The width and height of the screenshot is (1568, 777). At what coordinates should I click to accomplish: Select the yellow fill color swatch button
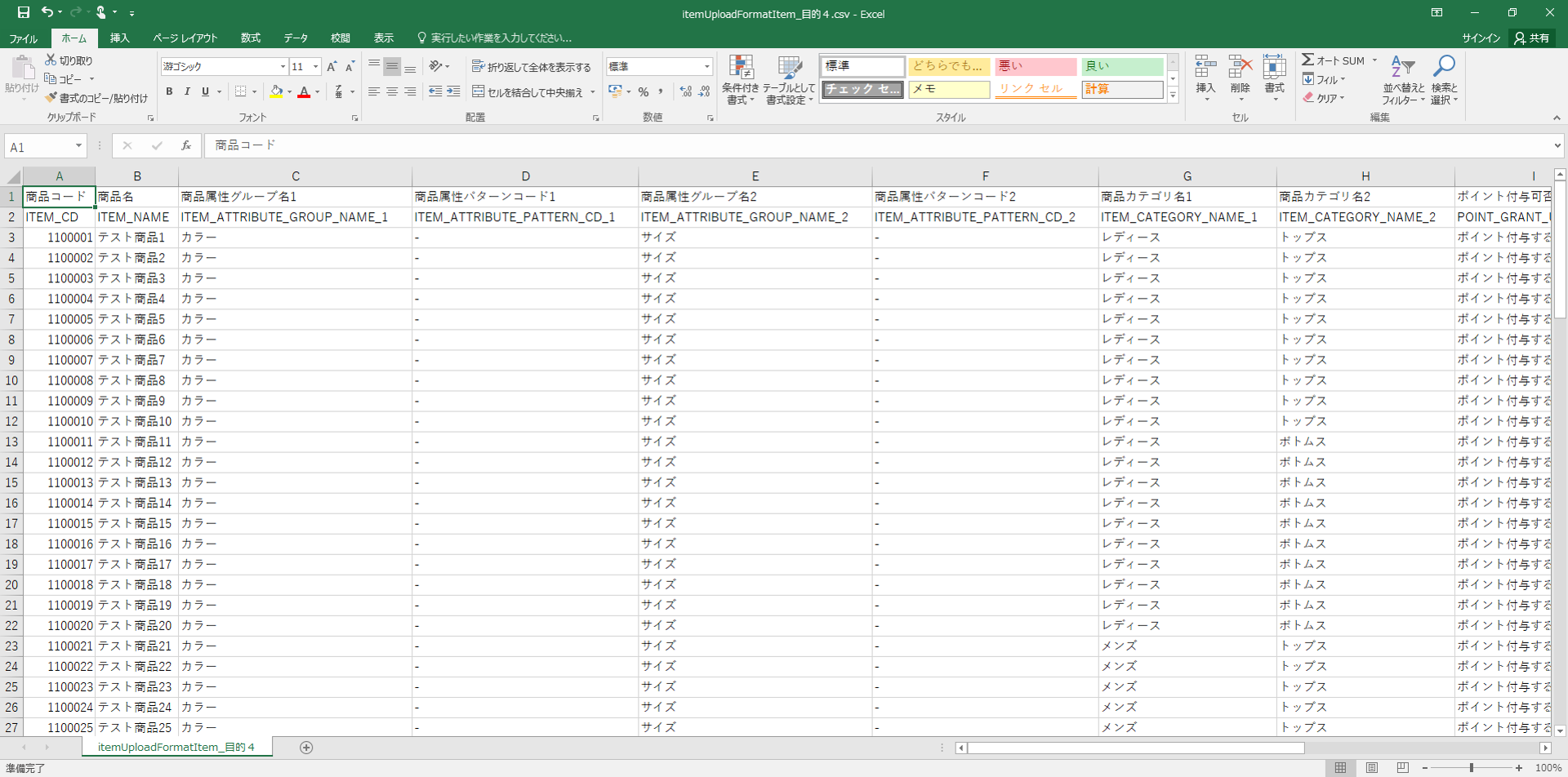(277, 91)
